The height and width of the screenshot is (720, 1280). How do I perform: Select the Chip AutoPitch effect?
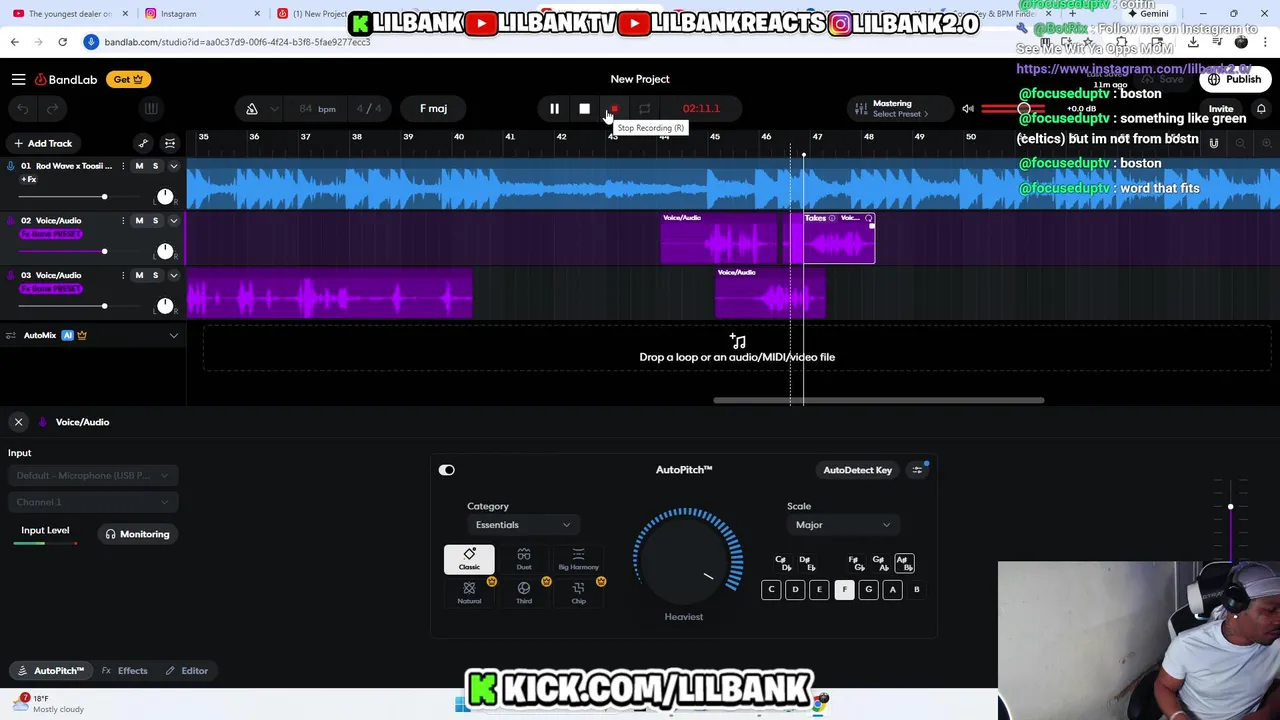[x=578, y=593]
